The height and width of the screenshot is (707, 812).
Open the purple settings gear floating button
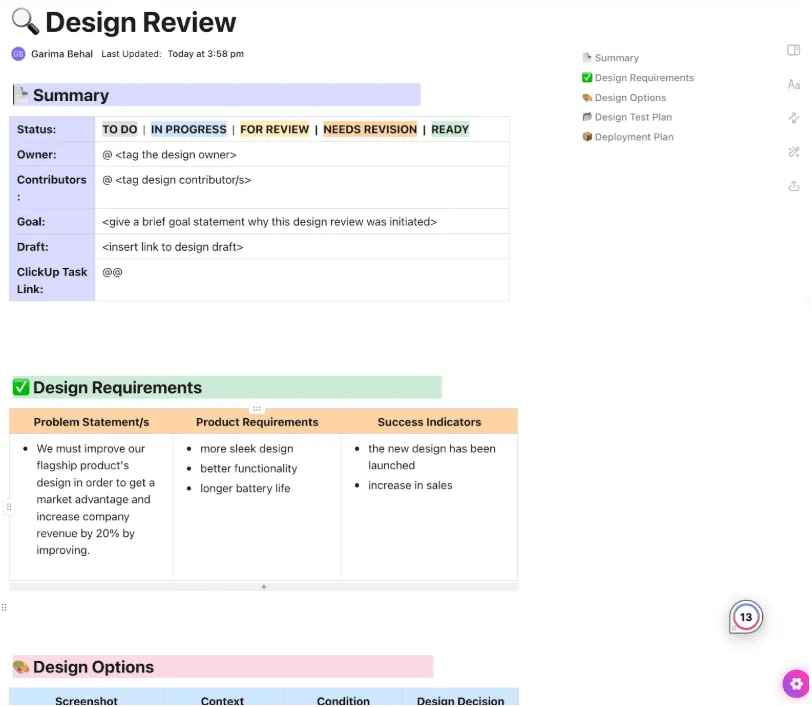click(796, 683)
